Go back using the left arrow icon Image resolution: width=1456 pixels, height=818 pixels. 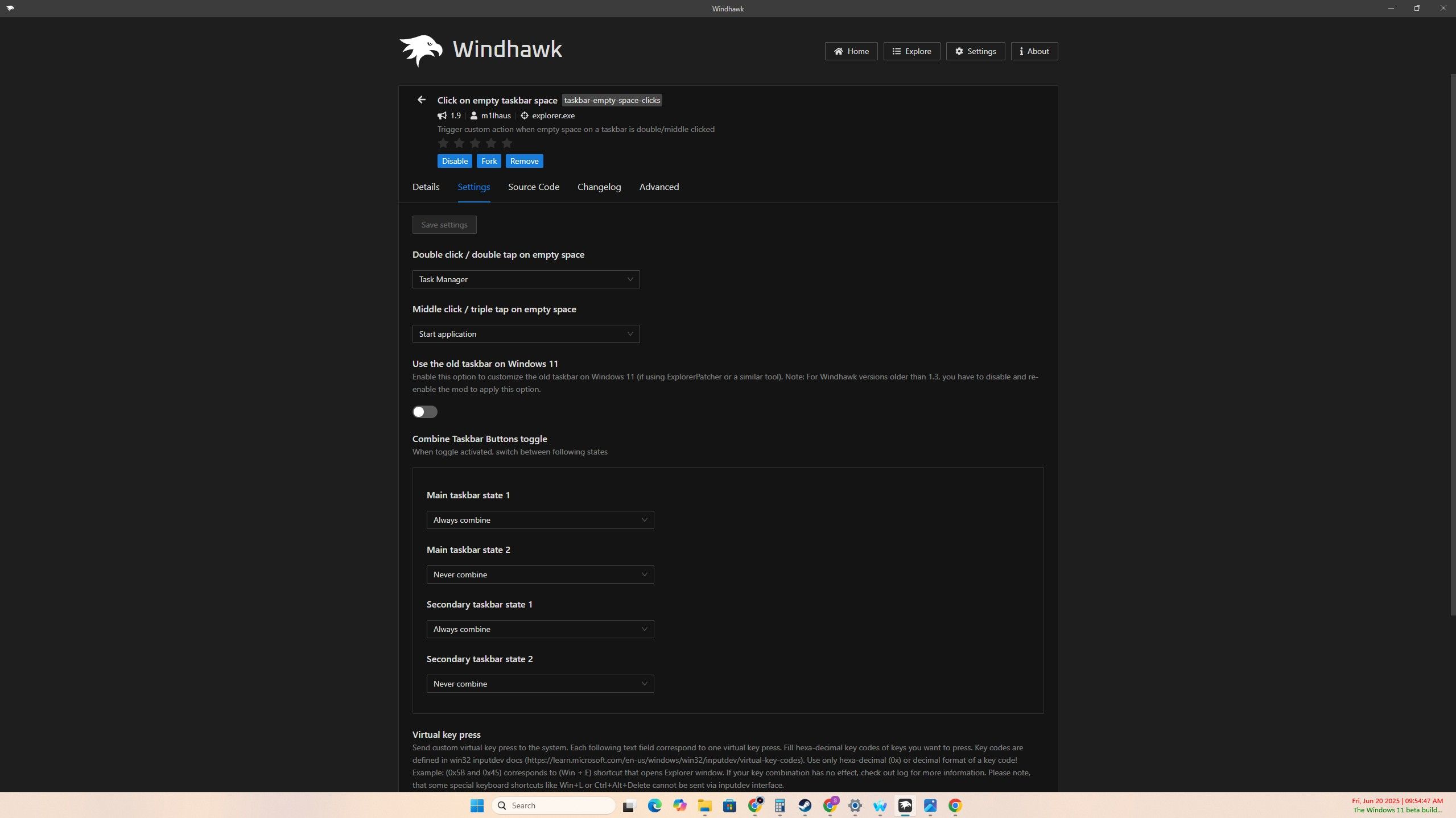(421, 100)
